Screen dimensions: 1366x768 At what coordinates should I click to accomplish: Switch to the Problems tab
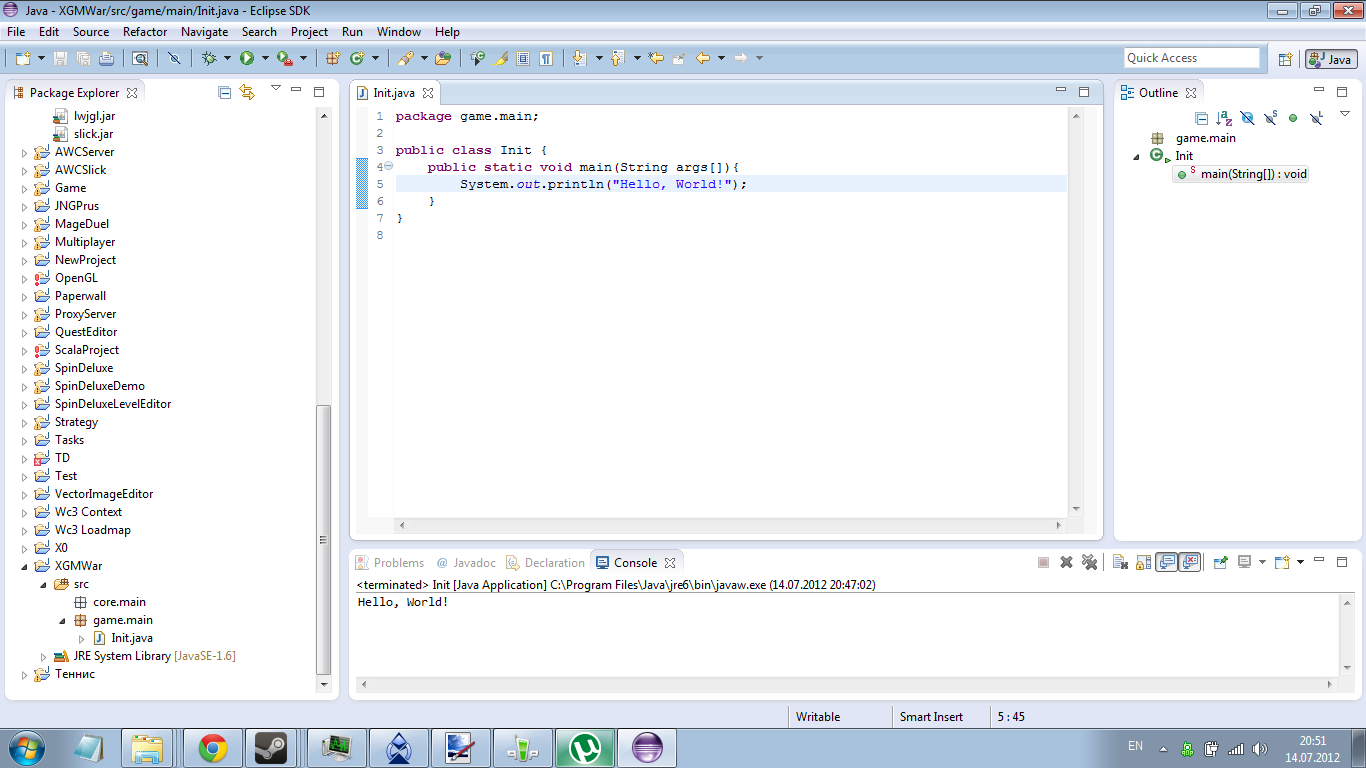tap(398, 563)
